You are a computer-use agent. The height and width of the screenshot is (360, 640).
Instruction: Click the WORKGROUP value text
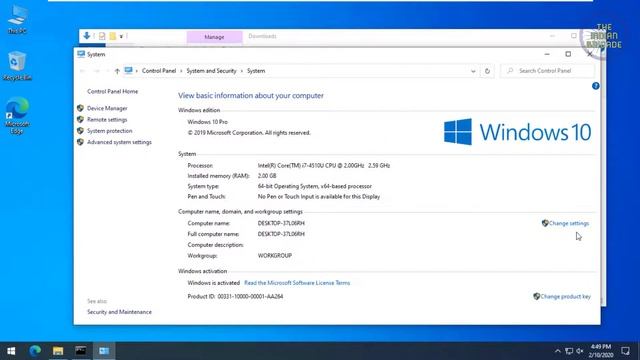pos(275,256)
